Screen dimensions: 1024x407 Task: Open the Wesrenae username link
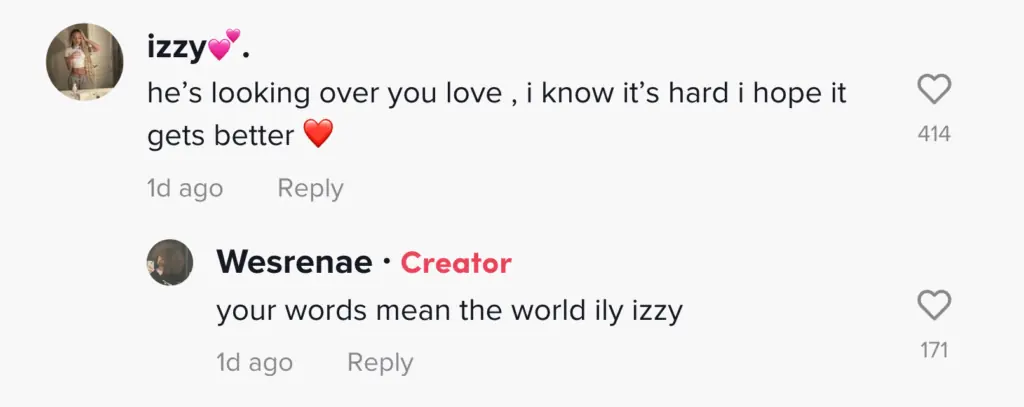coord(294,263)
